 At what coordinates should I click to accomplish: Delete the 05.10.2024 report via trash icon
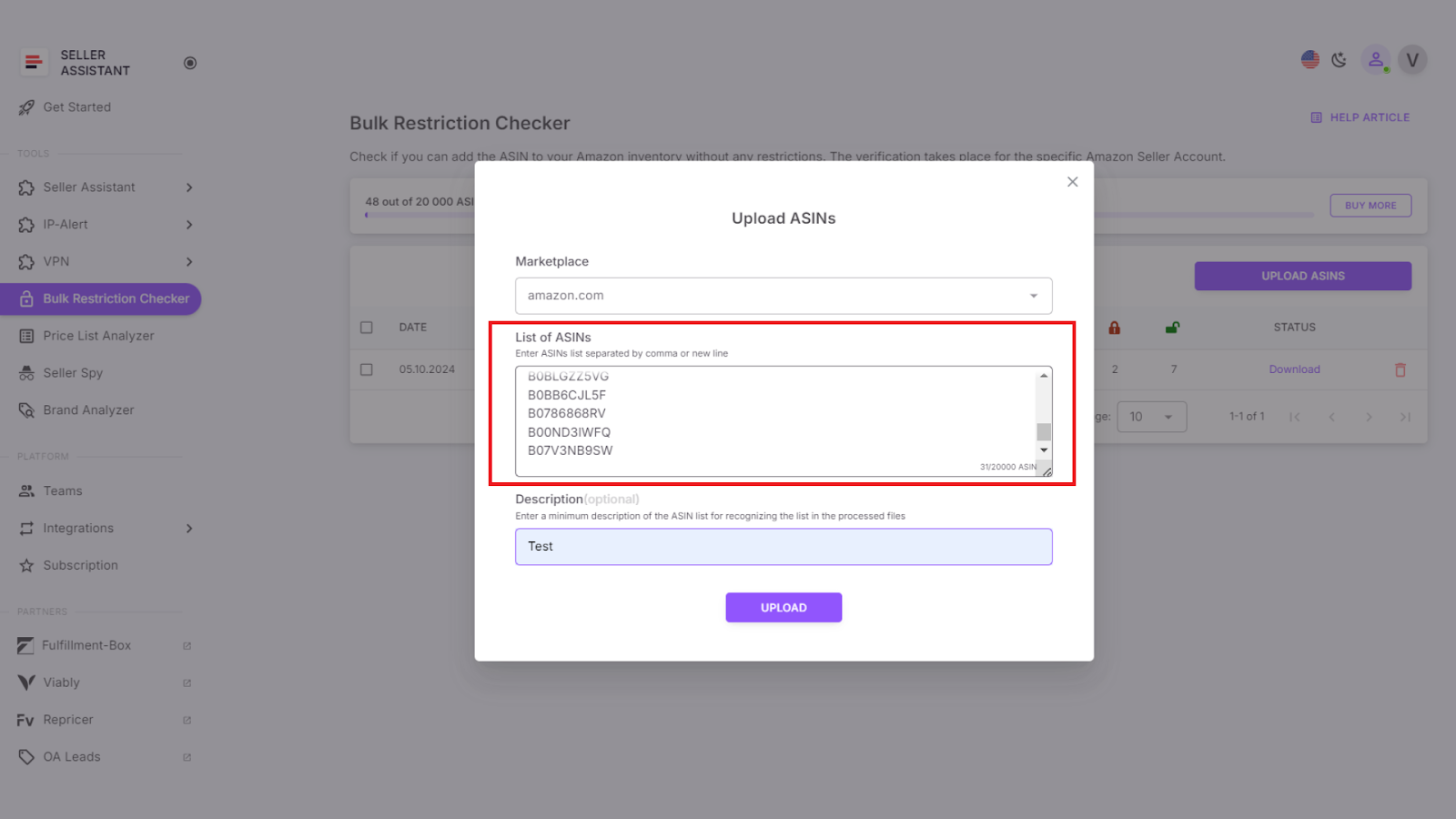pyautogui.click(x=1400, y=369)
